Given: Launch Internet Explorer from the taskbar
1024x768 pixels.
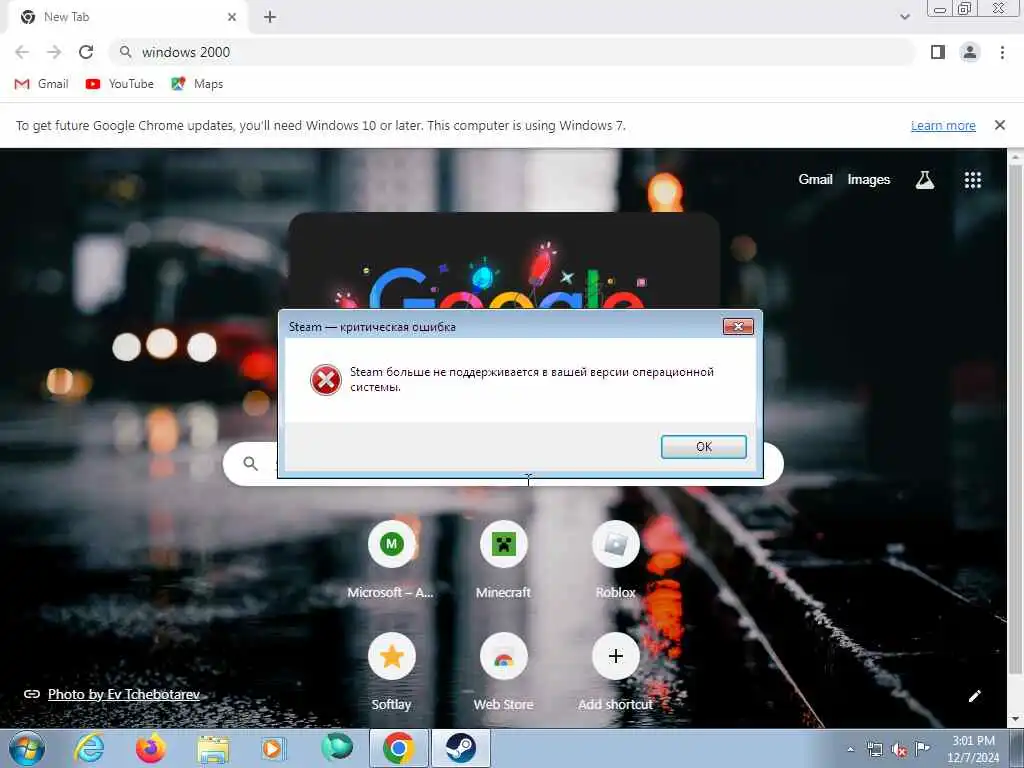Looking at the screenshot, I should click(x=89, y=748).
